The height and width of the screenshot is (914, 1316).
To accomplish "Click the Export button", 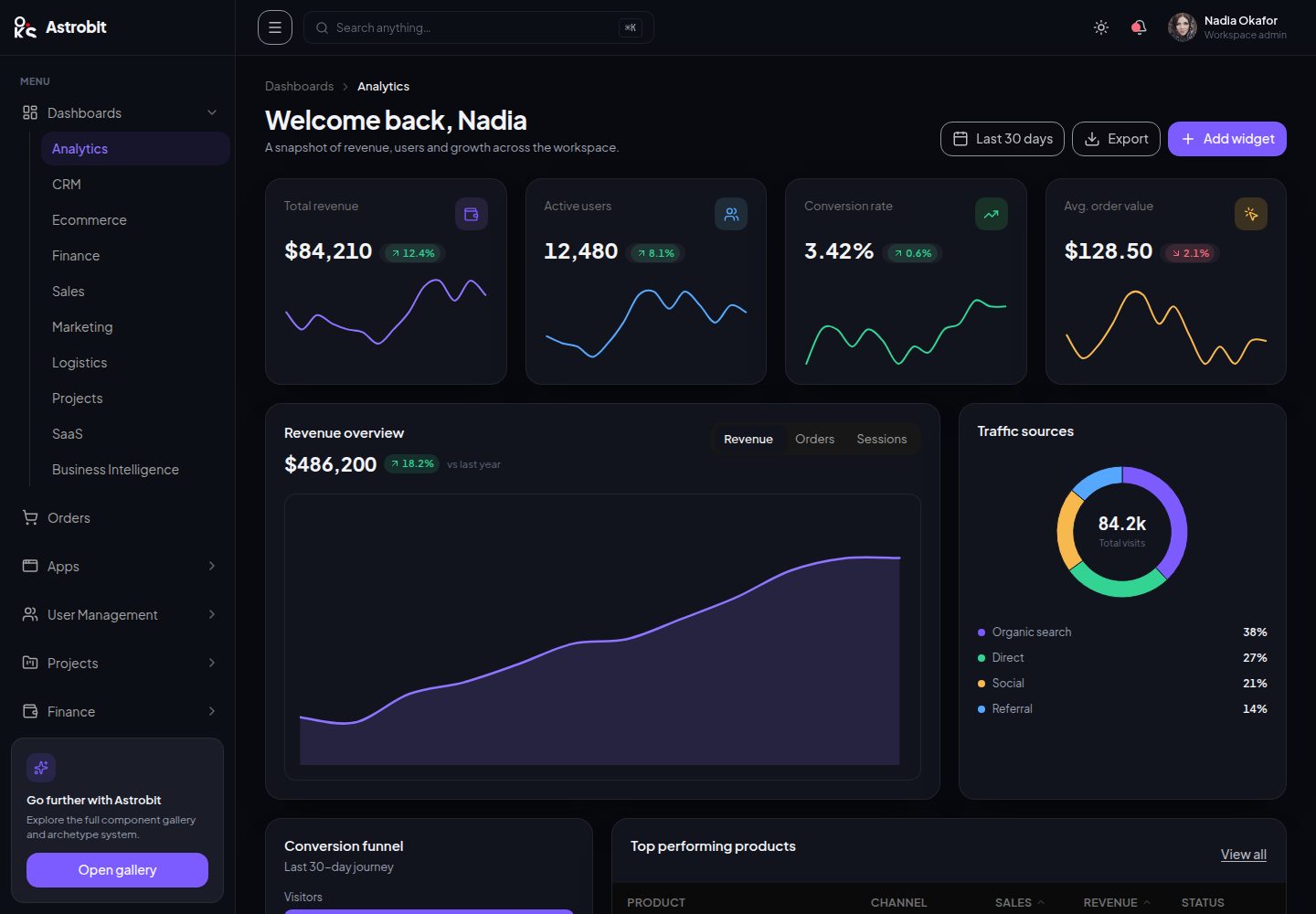I will pyautogui.click(x=1116, y=139).
